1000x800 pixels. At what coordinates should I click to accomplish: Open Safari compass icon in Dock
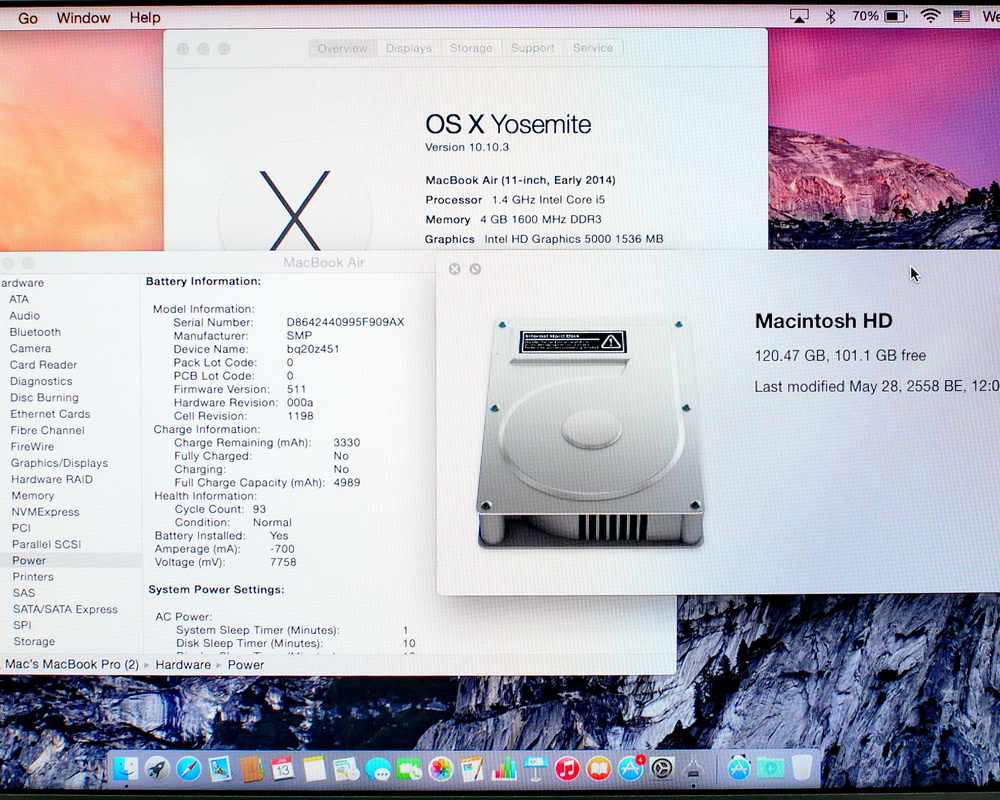click(x=189, y=769)
